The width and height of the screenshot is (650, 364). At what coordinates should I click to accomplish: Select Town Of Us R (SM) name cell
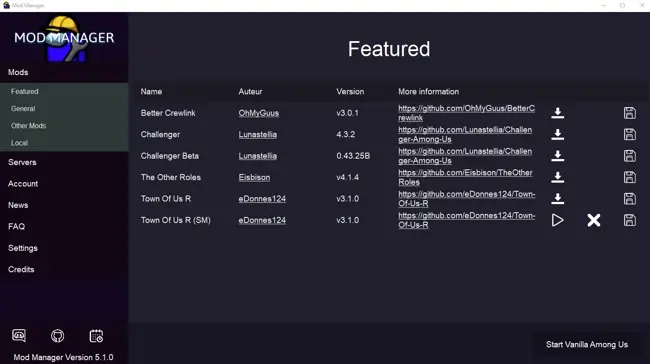(x=175, y=220)
